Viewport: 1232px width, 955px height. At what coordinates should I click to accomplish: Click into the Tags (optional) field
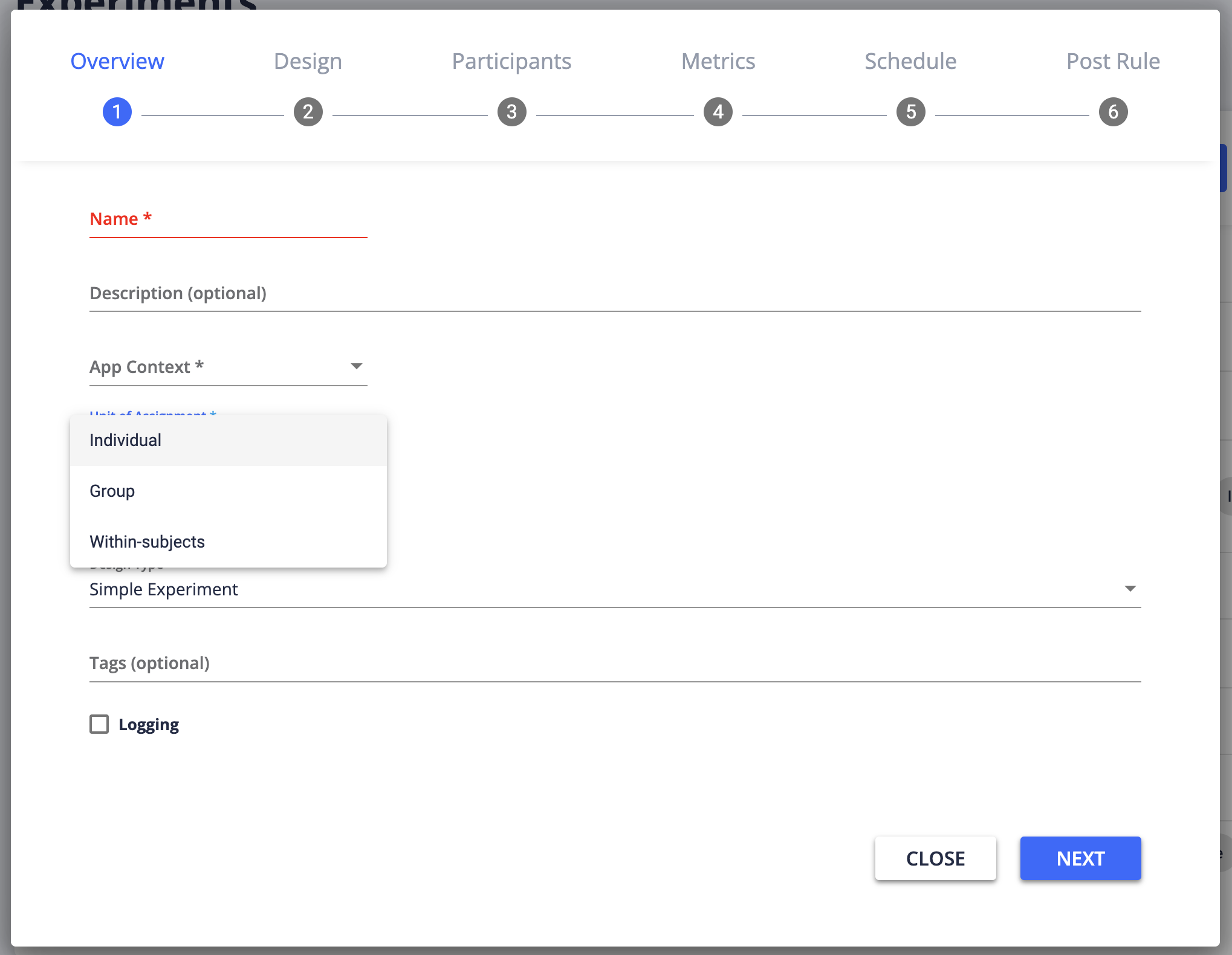click(x=615, y=664)
